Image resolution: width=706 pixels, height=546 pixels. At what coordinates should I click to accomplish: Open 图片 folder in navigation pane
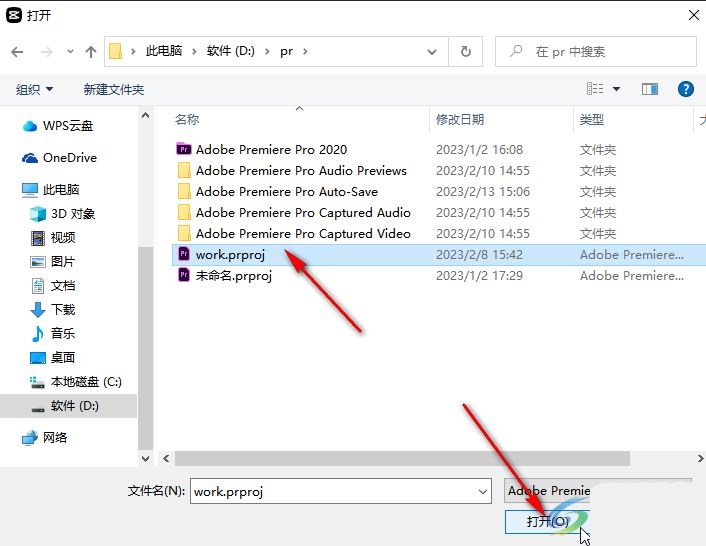pyautogui.click(x=52, y=262)
